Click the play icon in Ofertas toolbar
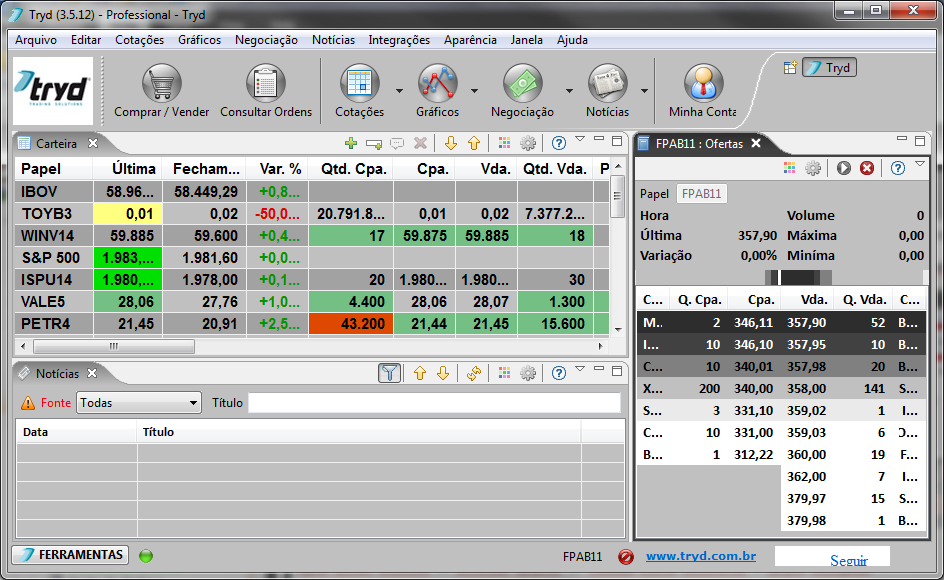 click(x=843, y=168)
